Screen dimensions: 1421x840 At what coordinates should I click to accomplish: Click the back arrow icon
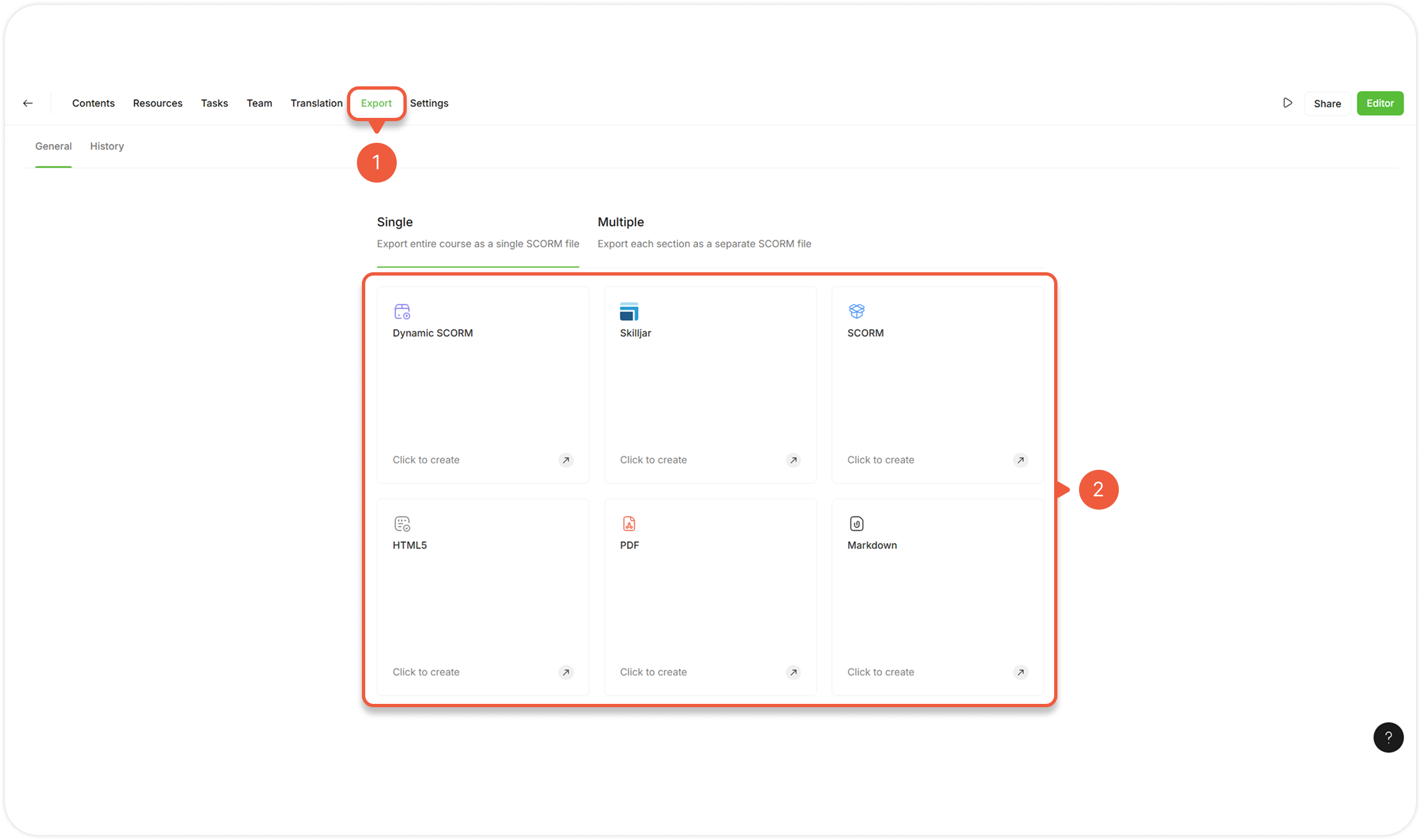click(28, 103)
